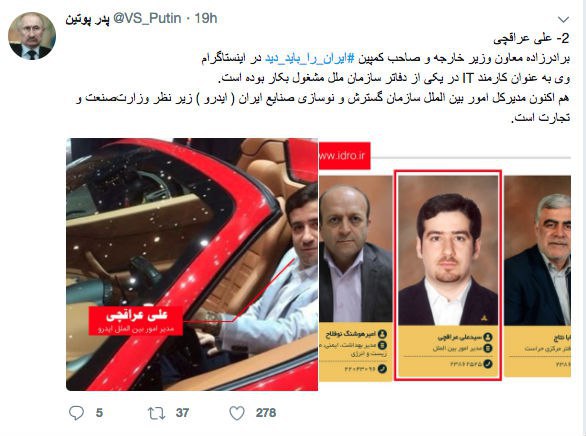This screenshot has height=436, width=586.
Task: Click the red علی عراقچی name label
Action: tap(136, 321)
